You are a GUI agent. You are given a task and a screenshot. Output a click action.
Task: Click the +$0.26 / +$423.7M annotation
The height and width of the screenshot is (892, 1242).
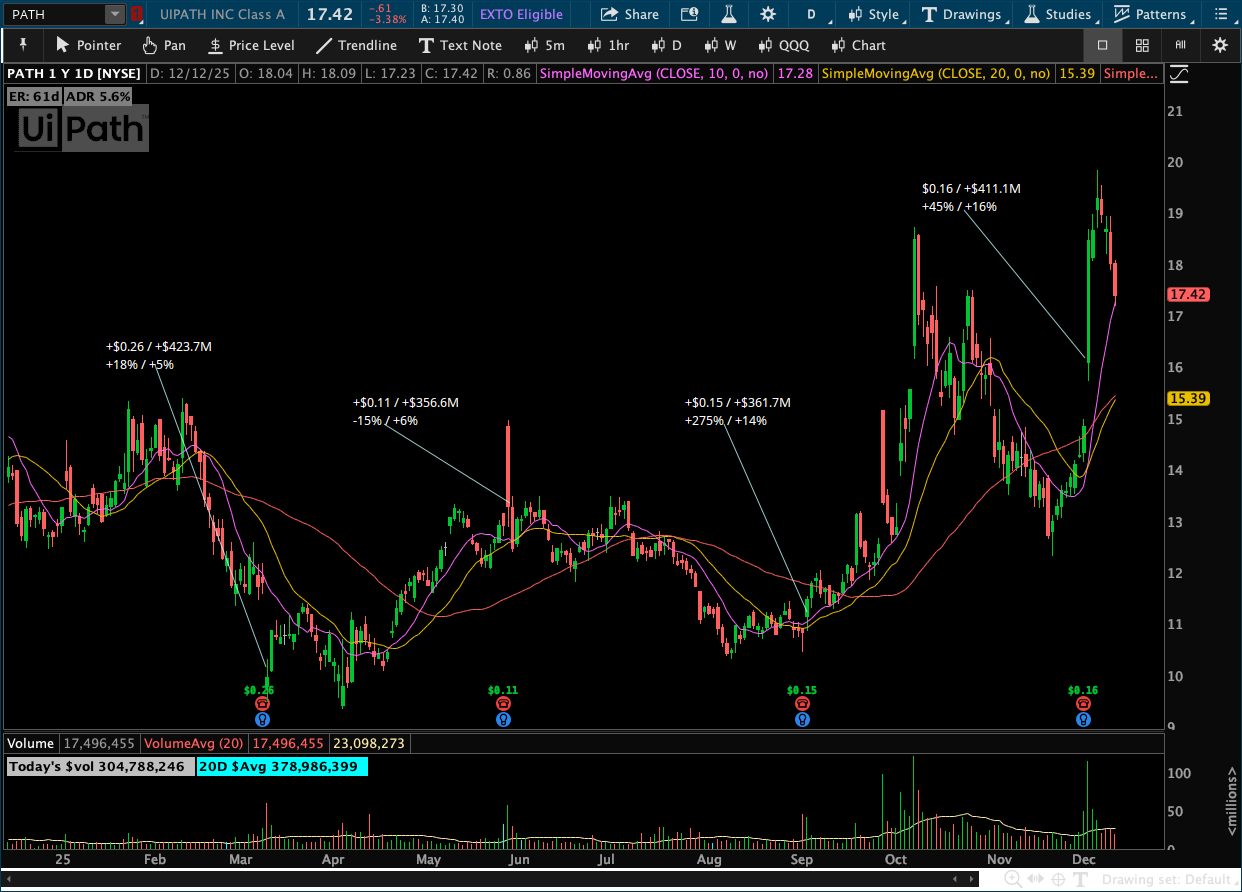coord(159,347)
